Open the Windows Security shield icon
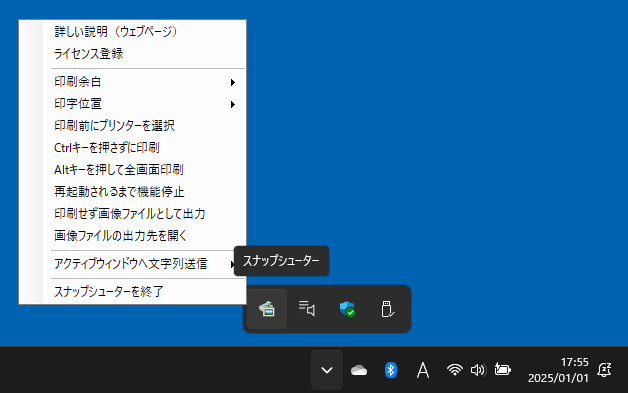This screenshot has width=628, height=393. [x=347, y=309]
